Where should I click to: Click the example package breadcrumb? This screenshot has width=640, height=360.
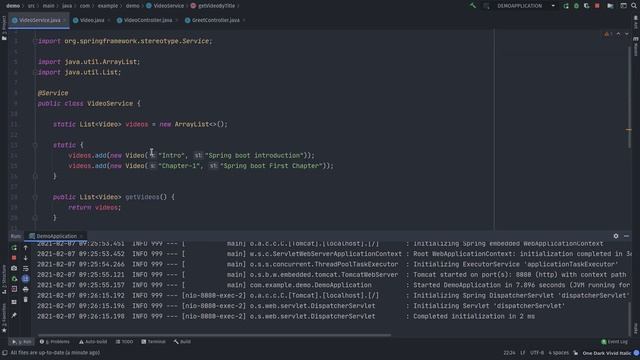pos(108,6)
